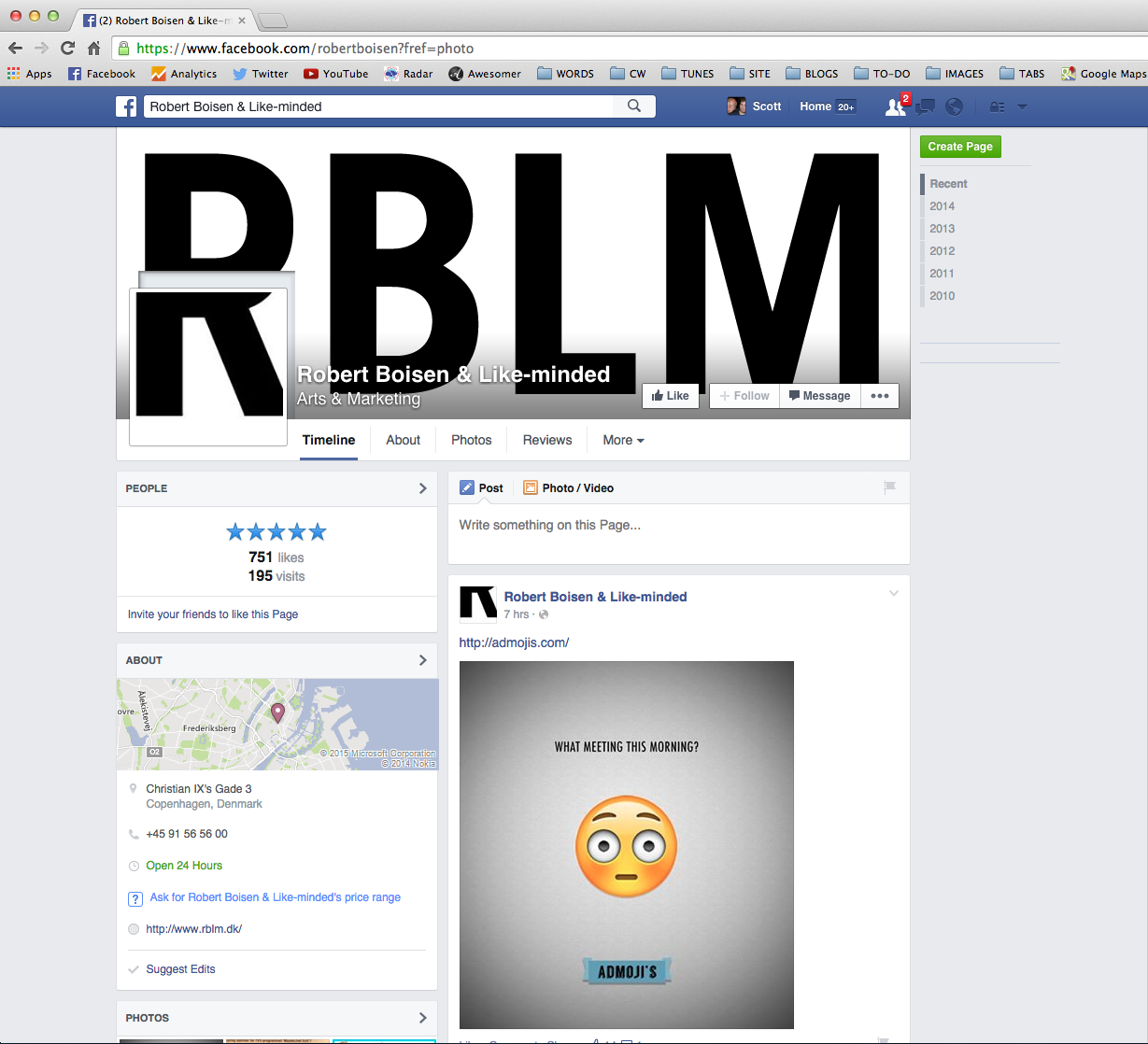Open the Radar bookmark
Image resolution: width=1148 pixels, height=1044 pixels.
408,74
